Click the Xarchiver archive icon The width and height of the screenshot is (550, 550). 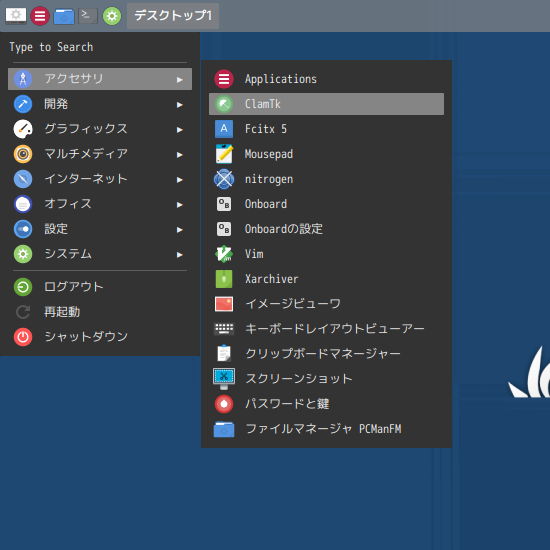224,279
